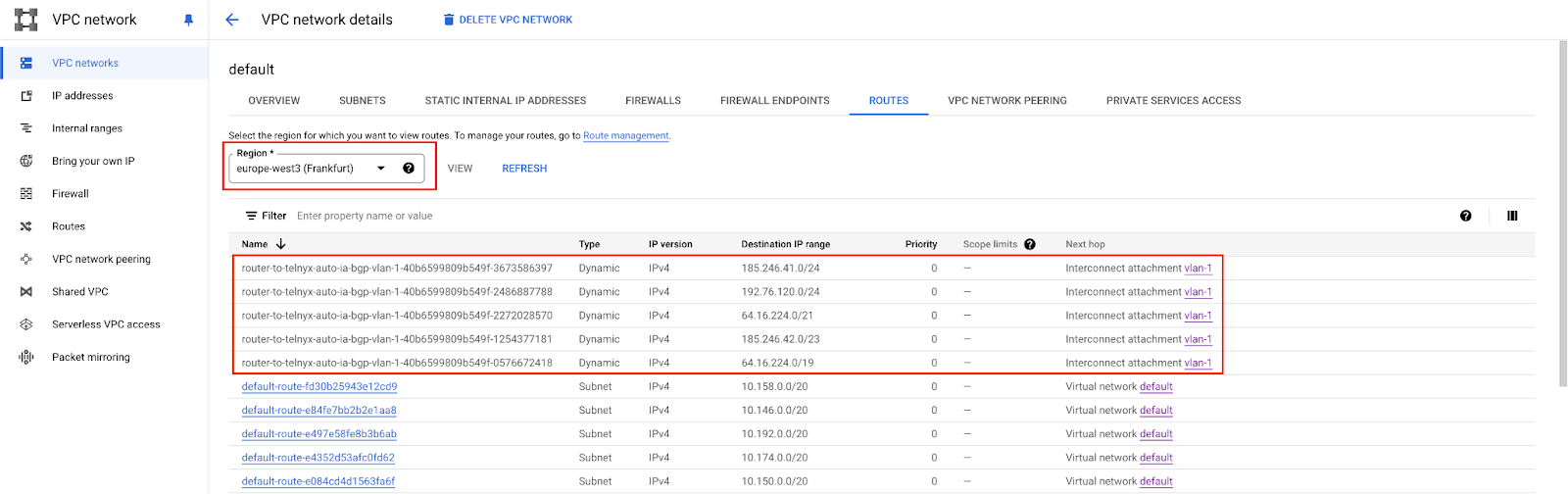
Task: Click the Internal ranges sidebar icon
Action: pos(26,128)
